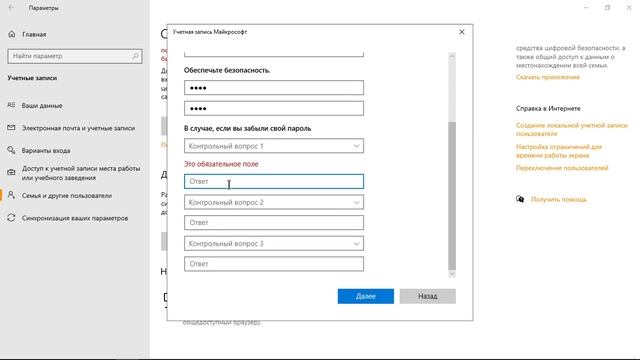Open Переключение пользователей link
The width and height of the screenshot is (640, 360).
point(562,168)
